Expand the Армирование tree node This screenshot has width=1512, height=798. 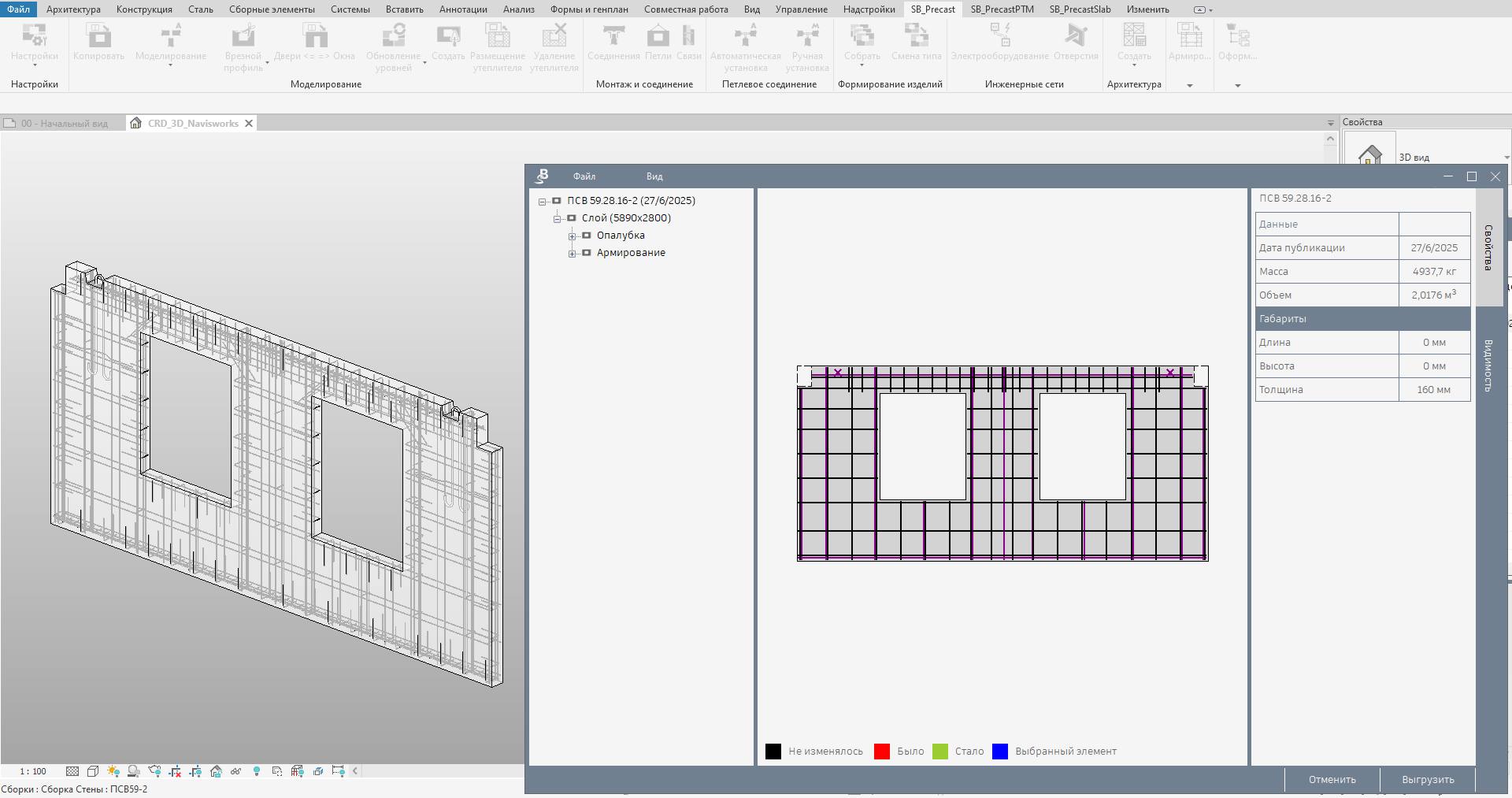pyautogui.click(x=573, y=254)
